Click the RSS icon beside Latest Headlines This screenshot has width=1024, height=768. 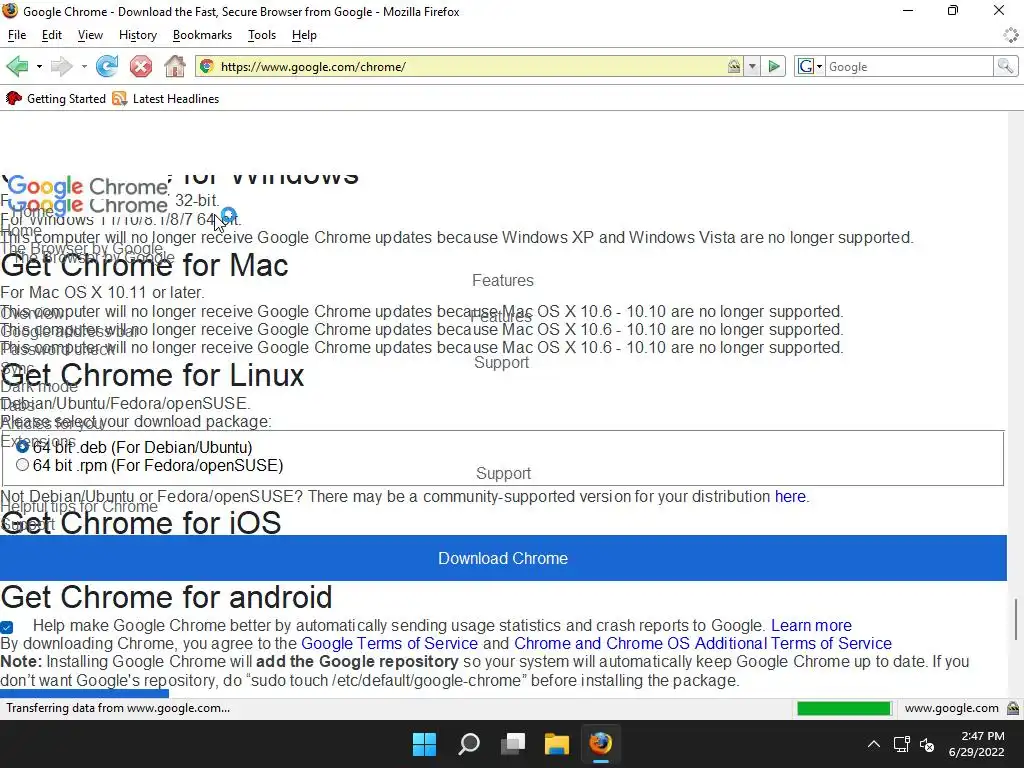click(x=120, y=99)
